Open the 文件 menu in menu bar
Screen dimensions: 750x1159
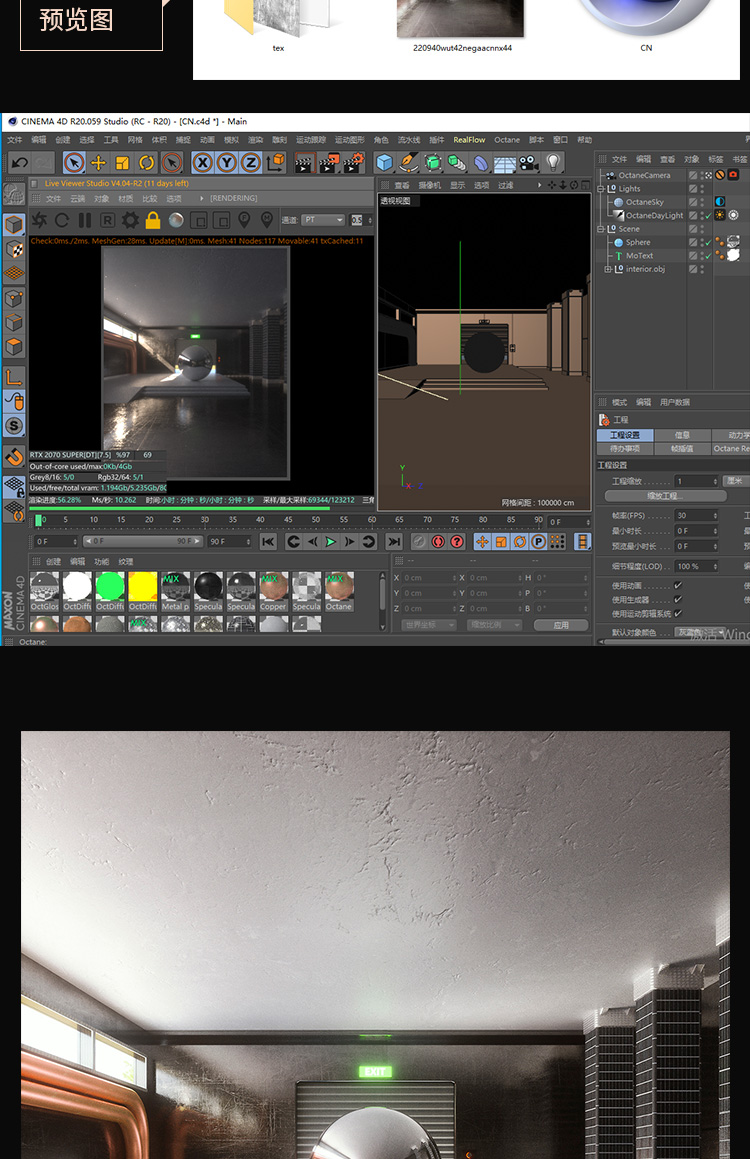[x=15, y=140]
